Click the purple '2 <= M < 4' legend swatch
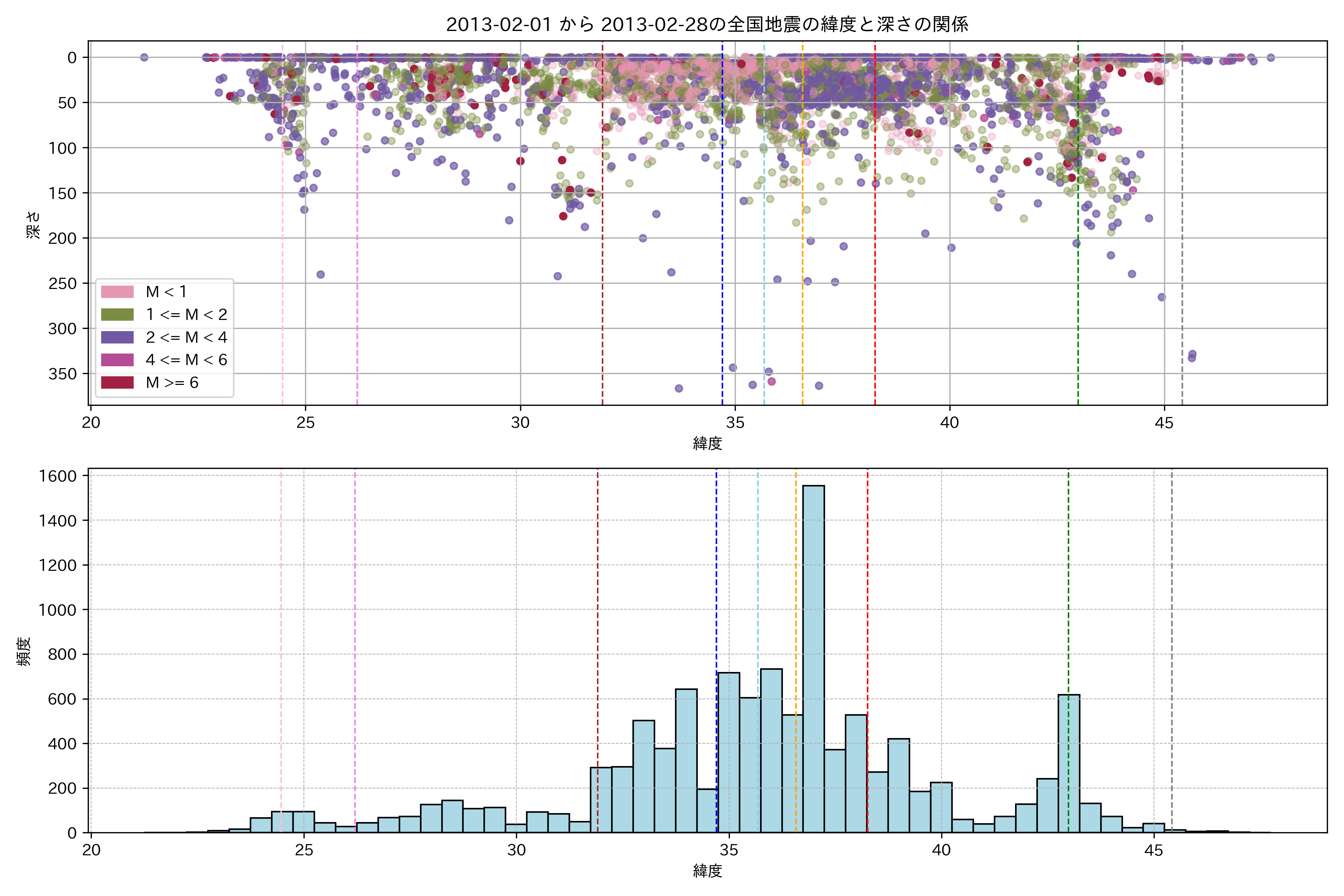Image resolution: width=1344 pixels, height=896 pixels. point(117,338)
